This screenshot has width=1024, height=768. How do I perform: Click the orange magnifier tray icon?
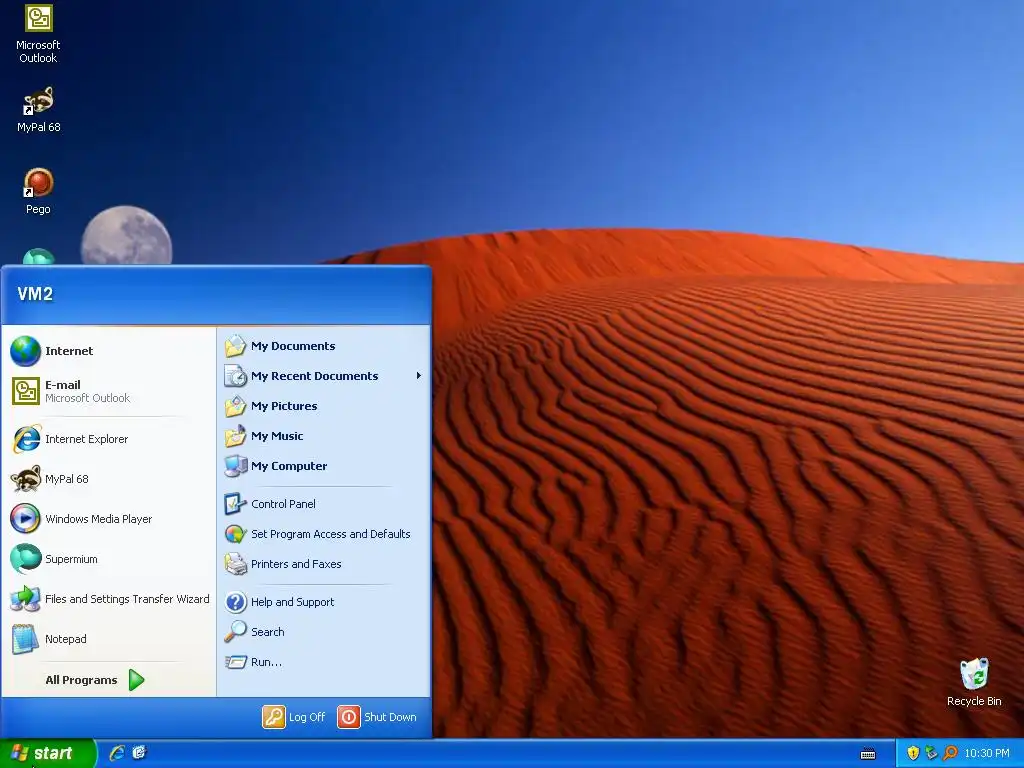point(950,753)
